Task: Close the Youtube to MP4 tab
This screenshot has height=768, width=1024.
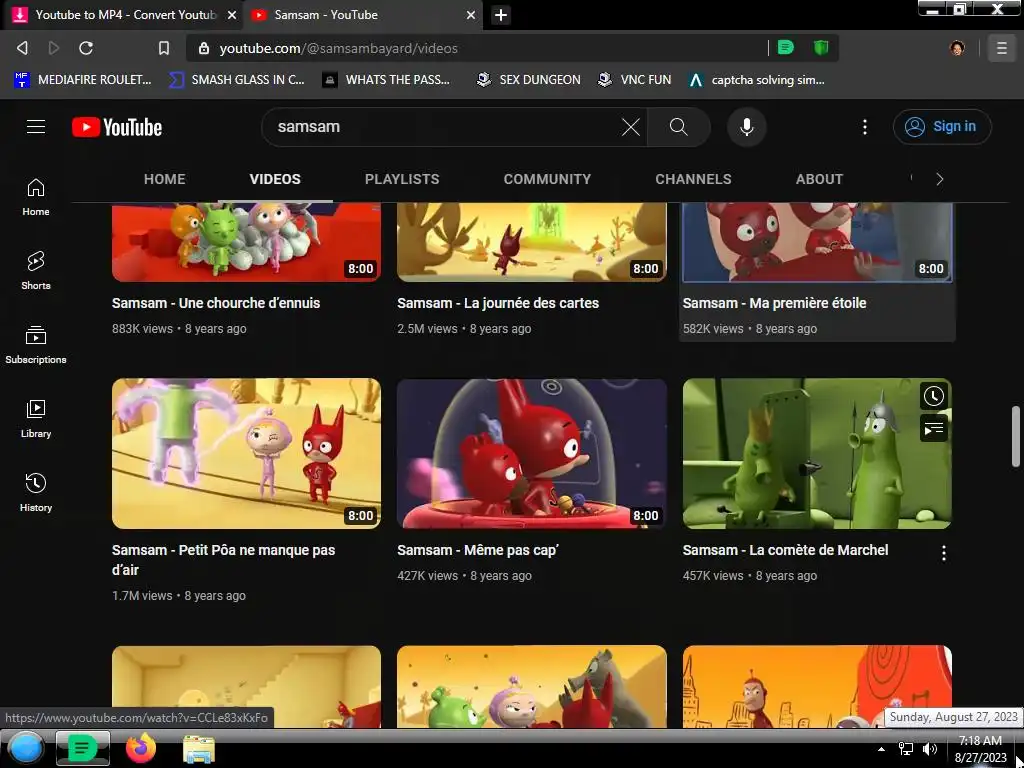Action: tap(232, 15)
